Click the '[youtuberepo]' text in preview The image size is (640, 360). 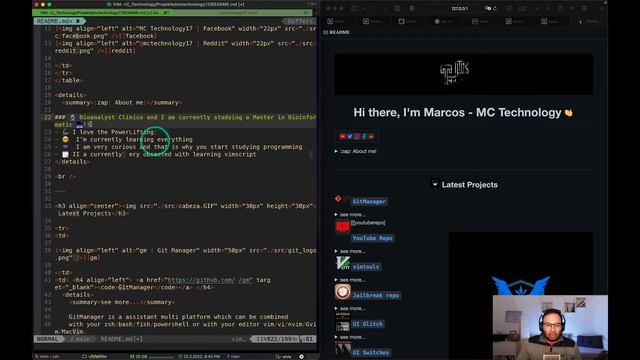coord(368,223)
